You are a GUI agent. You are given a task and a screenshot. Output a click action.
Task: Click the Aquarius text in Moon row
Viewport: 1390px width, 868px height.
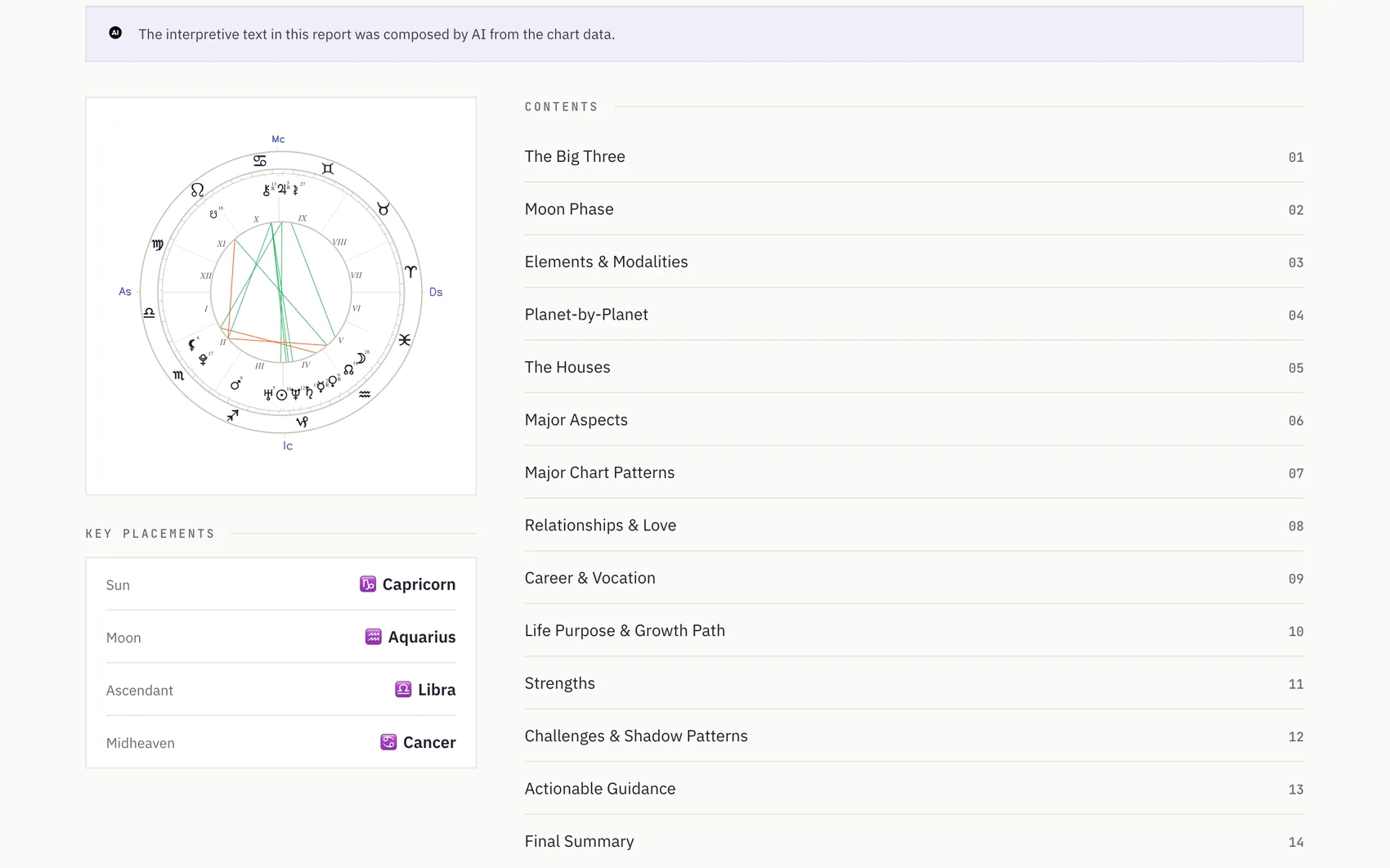[x=422, y=637]
